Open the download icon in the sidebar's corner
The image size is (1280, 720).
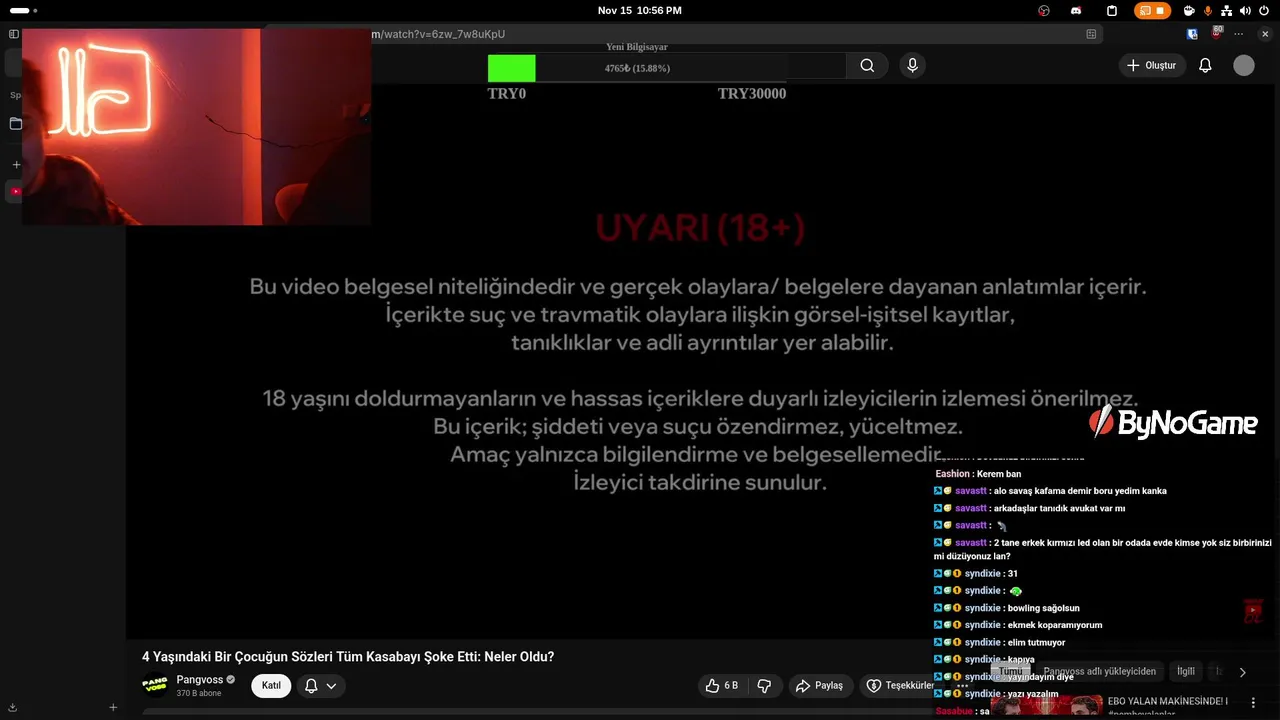coord(12,707)
